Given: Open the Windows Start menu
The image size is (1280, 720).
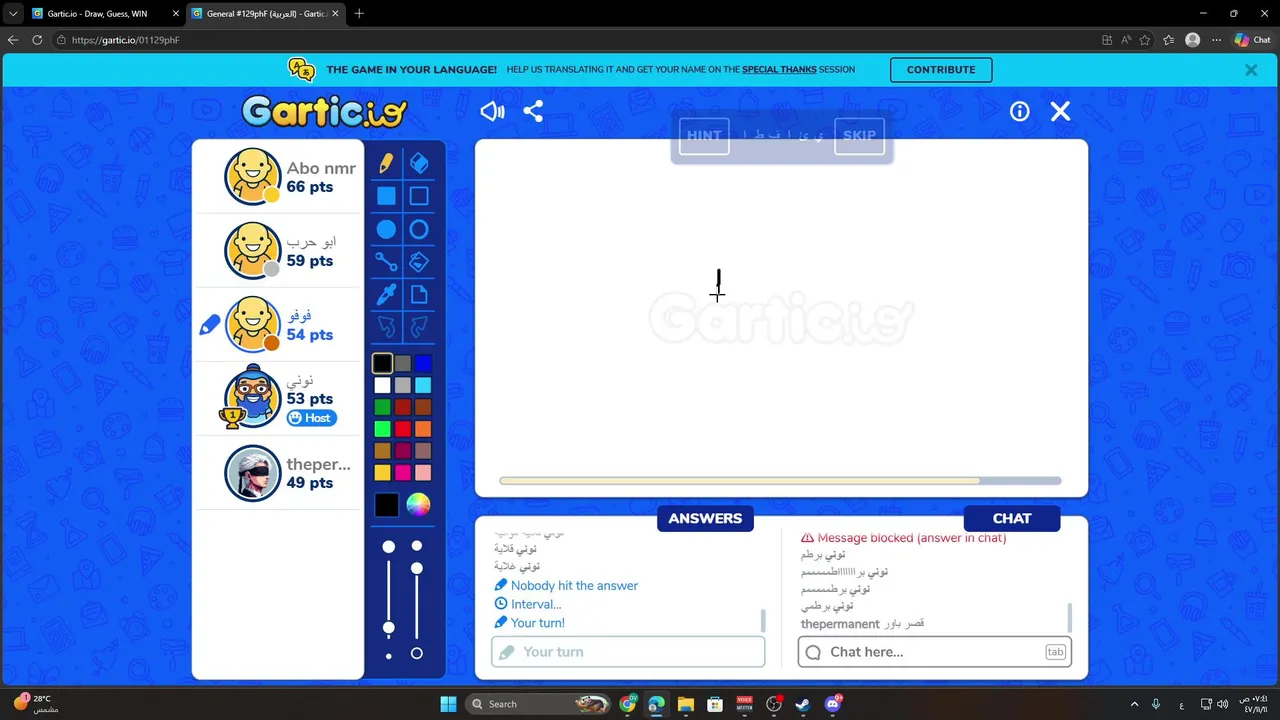Looking at the screenshot, I should 448,704.
